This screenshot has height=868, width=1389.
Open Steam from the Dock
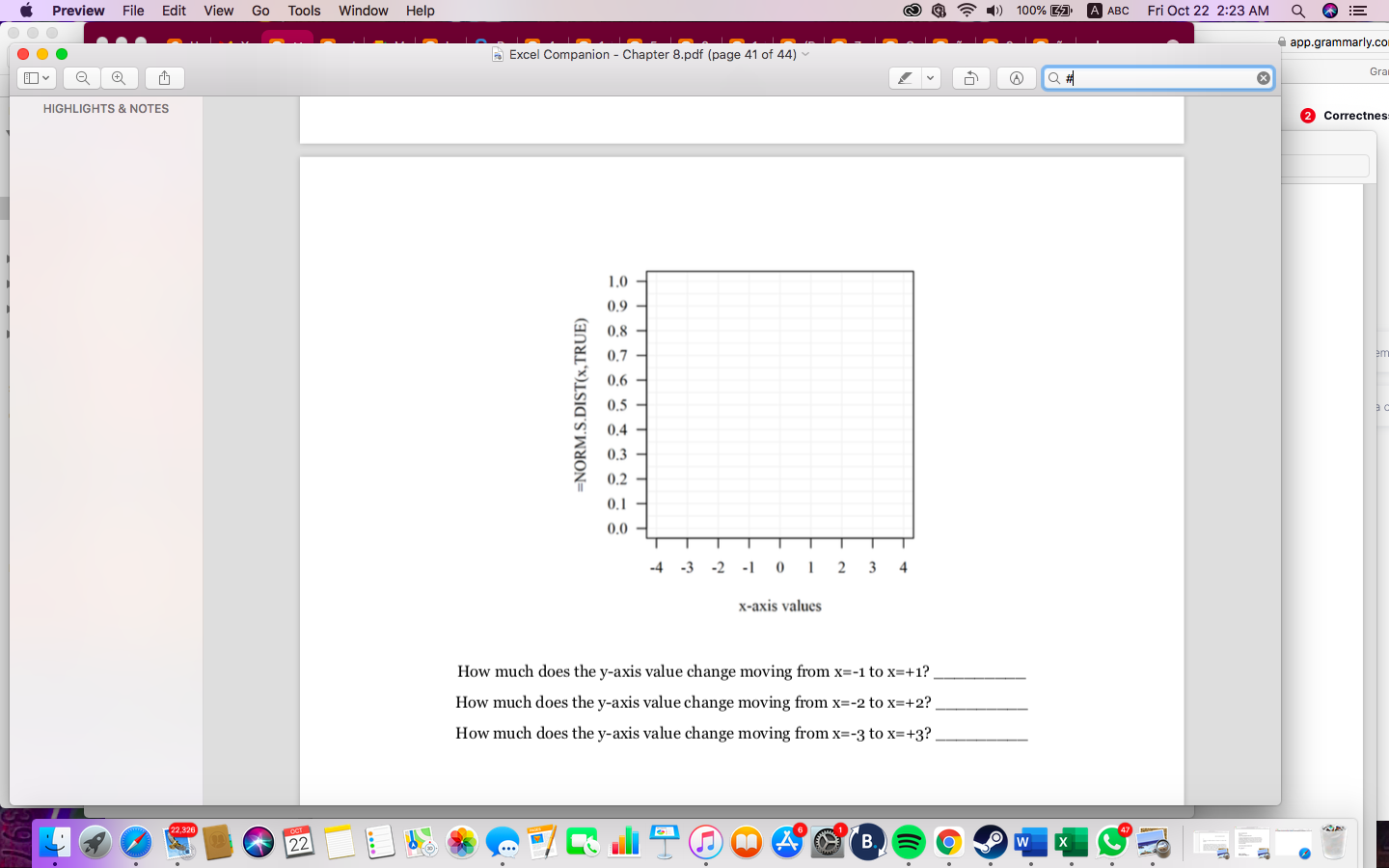point(990,842)
